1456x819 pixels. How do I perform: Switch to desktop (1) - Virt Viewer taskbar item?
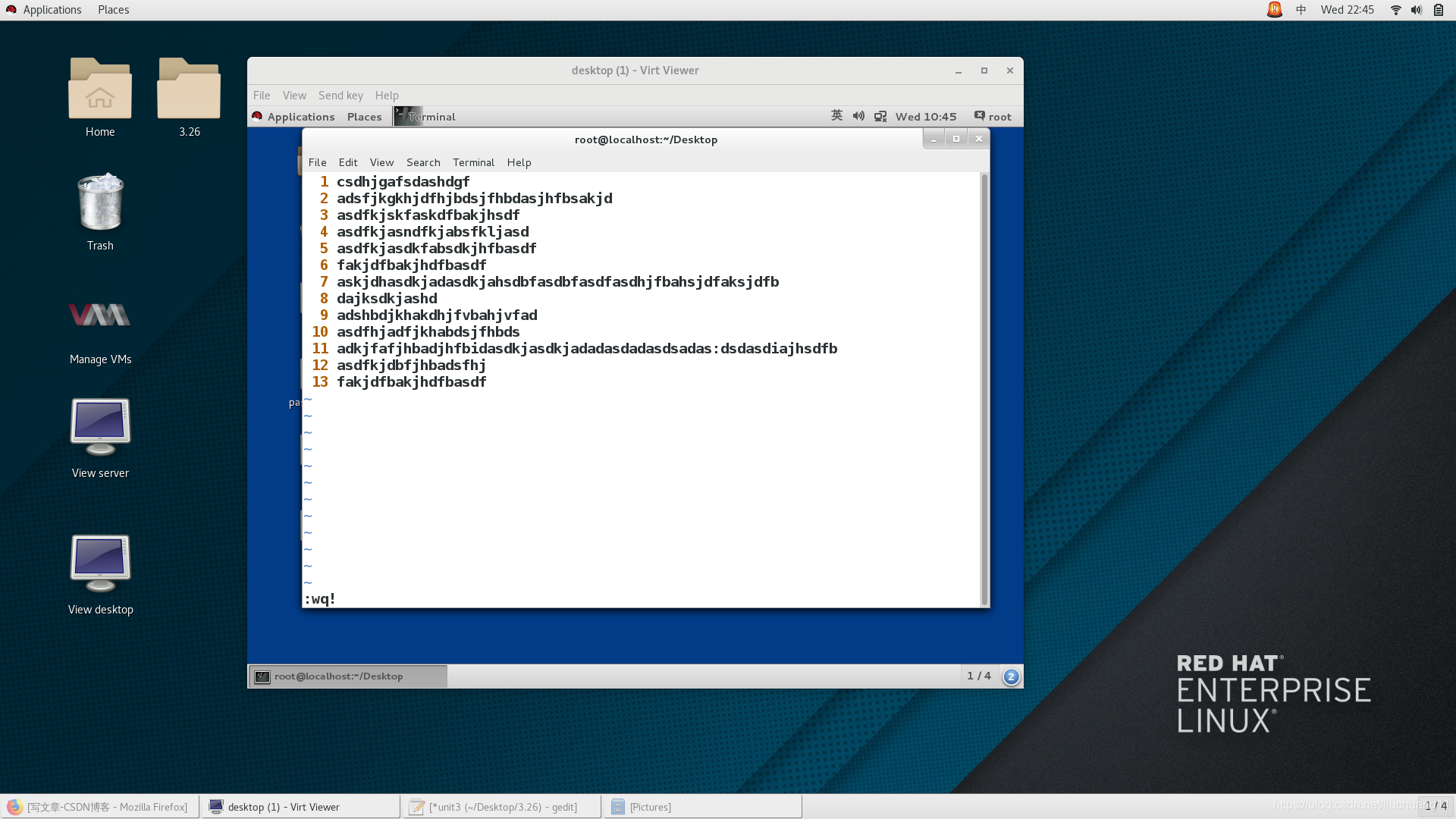[301, 807]
